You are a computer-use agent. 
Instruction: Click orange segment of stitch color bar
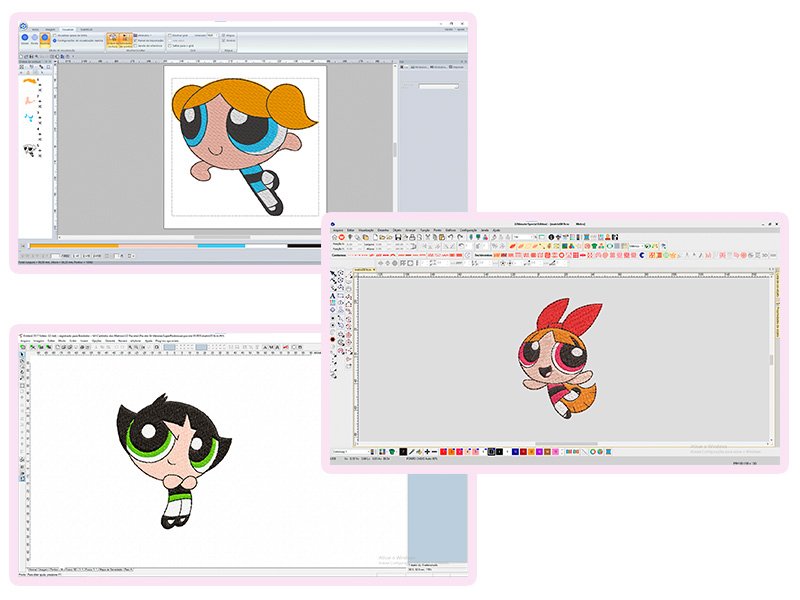pos(74,245)
